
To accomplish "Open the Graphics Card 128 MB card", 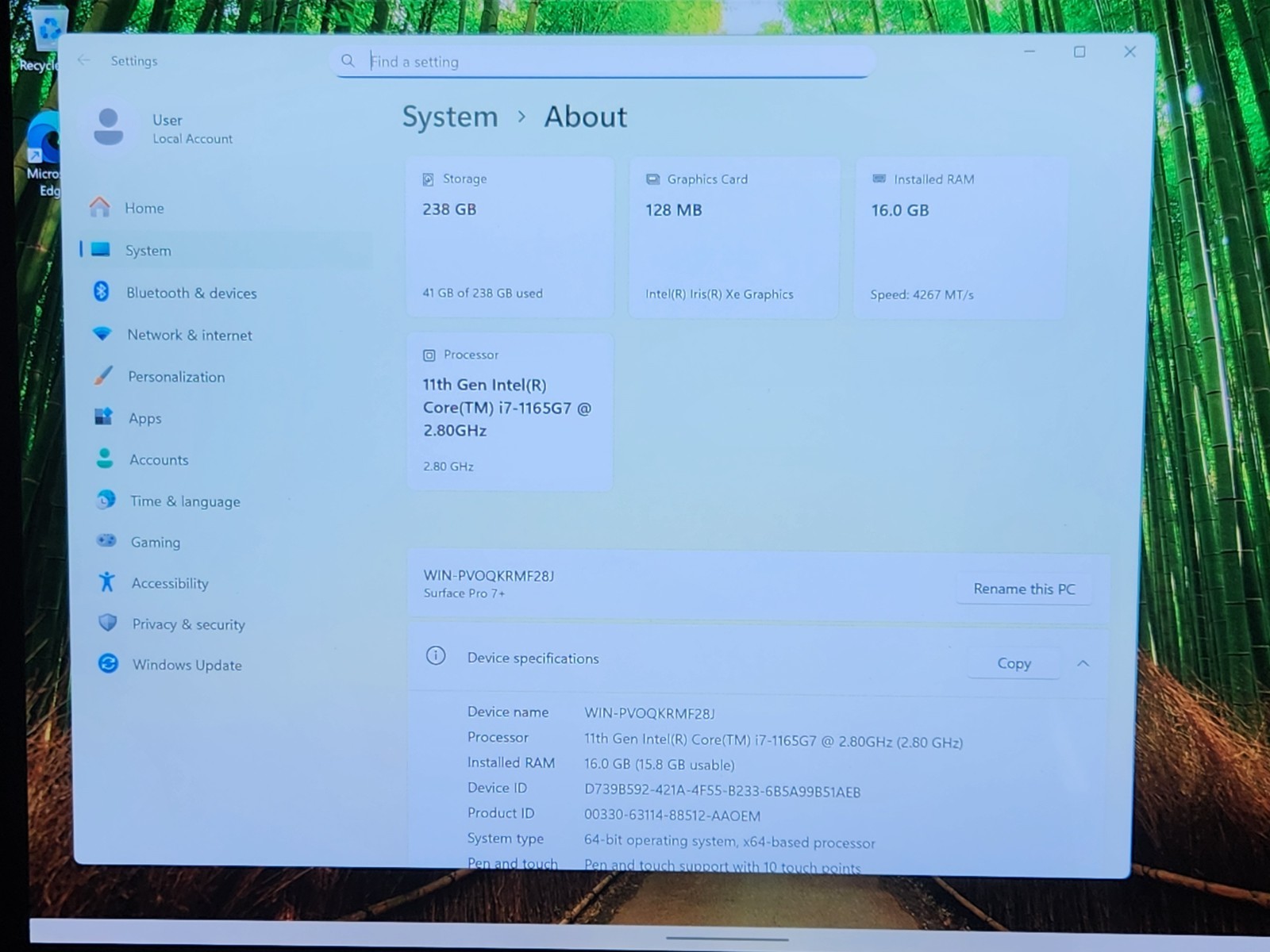I will coord(734,238).
